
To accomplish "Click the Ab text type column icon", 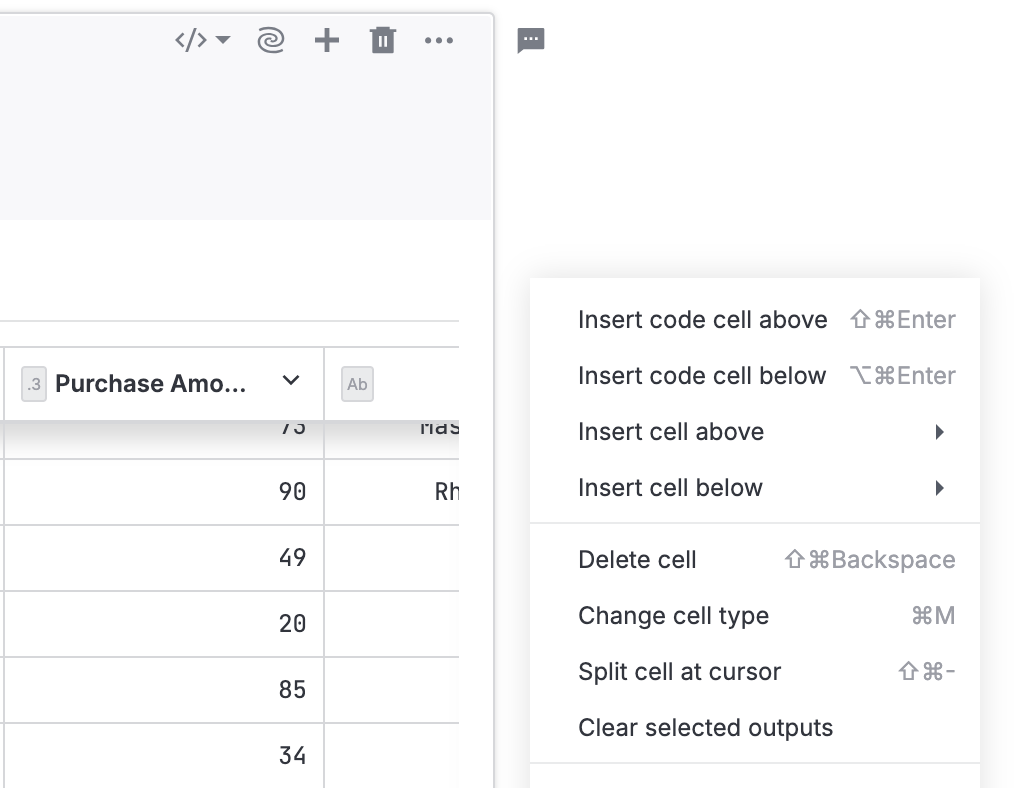I will click(x=357, y=384).
